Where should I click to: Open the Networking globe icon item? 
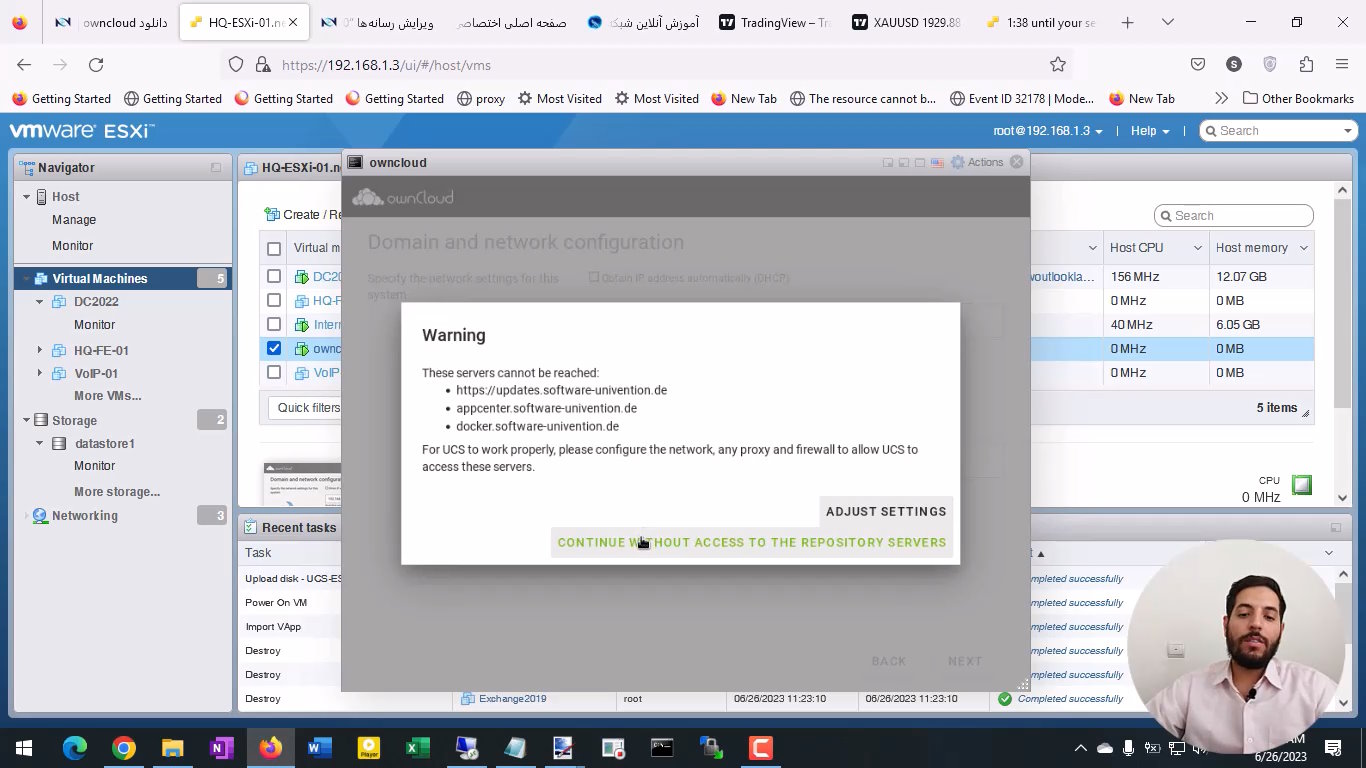(x=40, y=516)
